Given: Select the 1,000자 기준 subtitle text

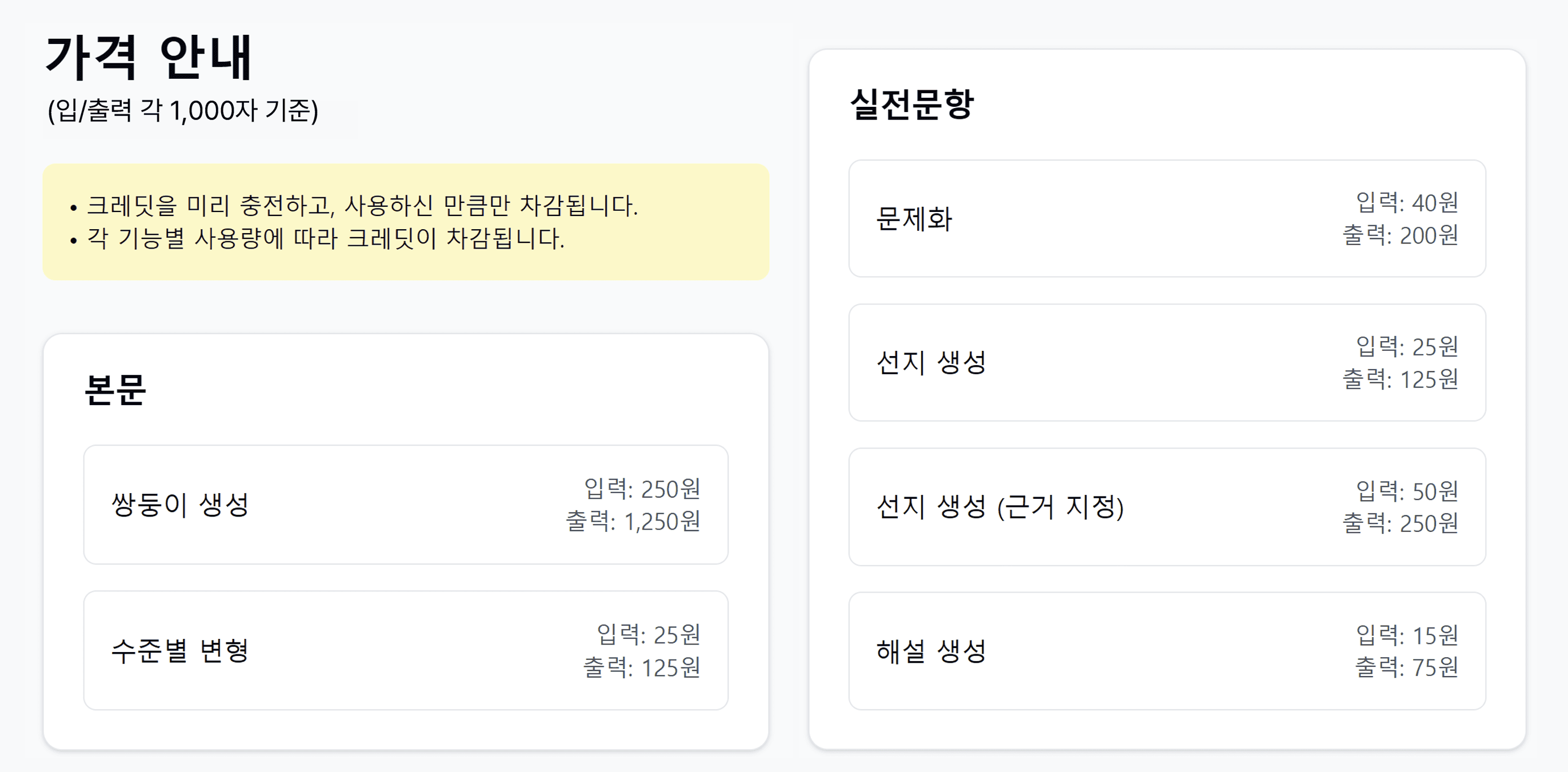Looking at the screenshot, I should (x=183, y=110).
